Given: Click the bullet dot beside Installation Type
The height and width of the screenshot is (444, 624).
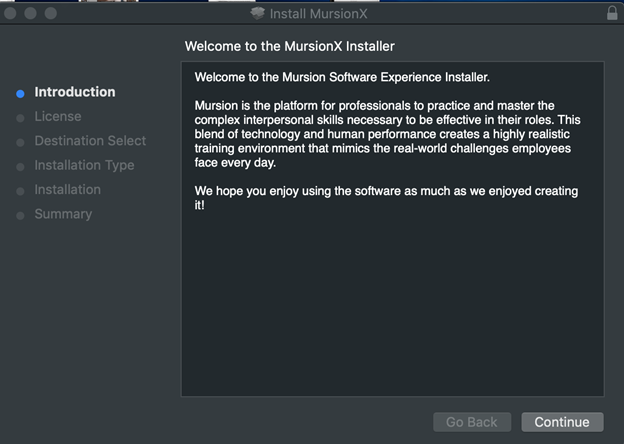Looking at the screenshot, I should pos(20,166).
